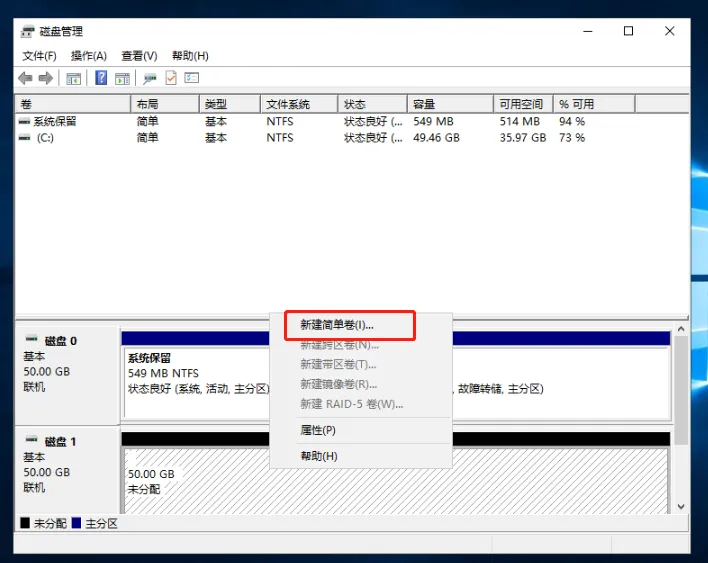The height and width of the screenshot is (563, 708).
Task: Toggle the action pane toolbar icon
Action: [122, 78]
